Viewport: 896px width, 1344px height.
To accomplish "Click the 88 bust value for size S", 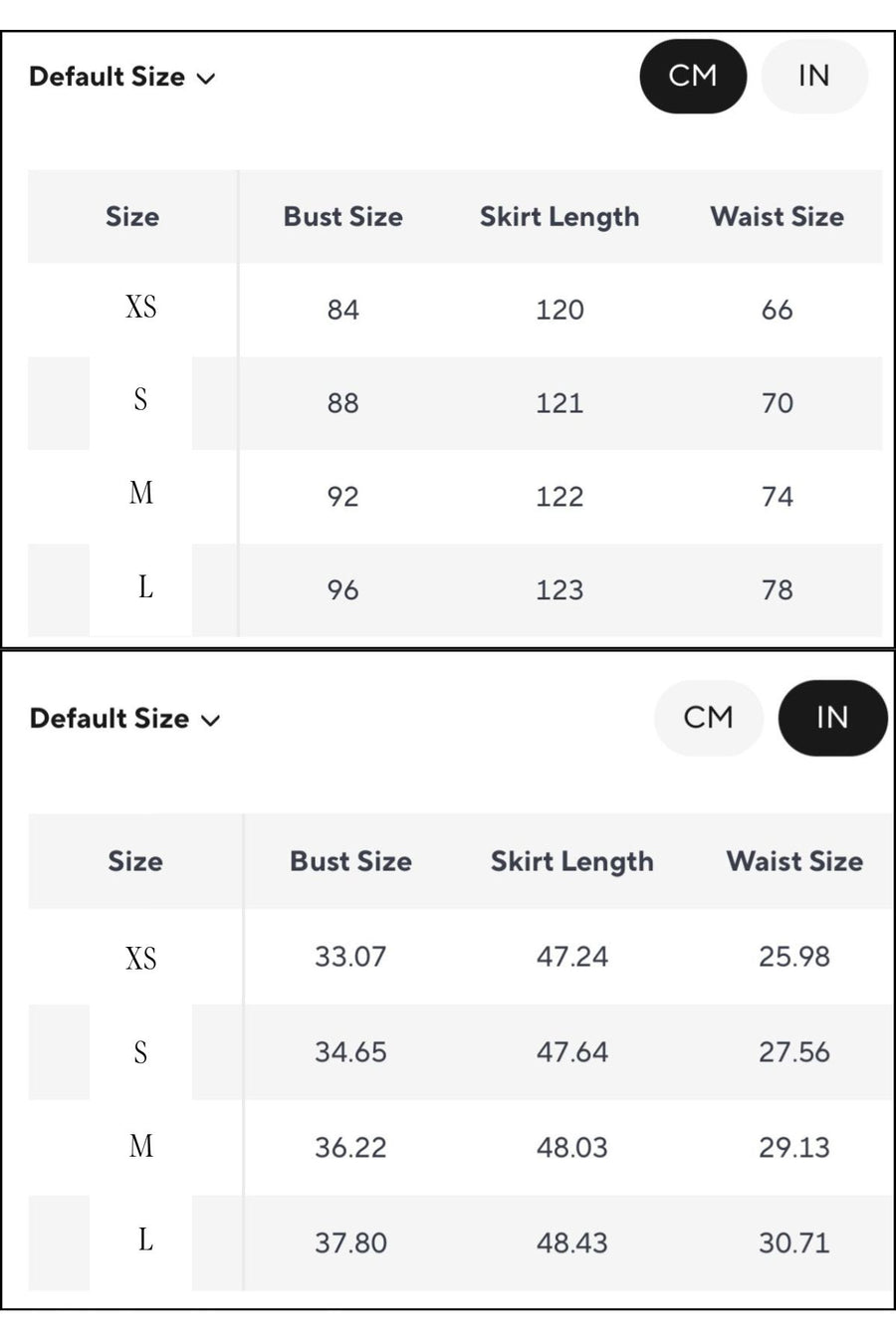I will click(342, 403).
